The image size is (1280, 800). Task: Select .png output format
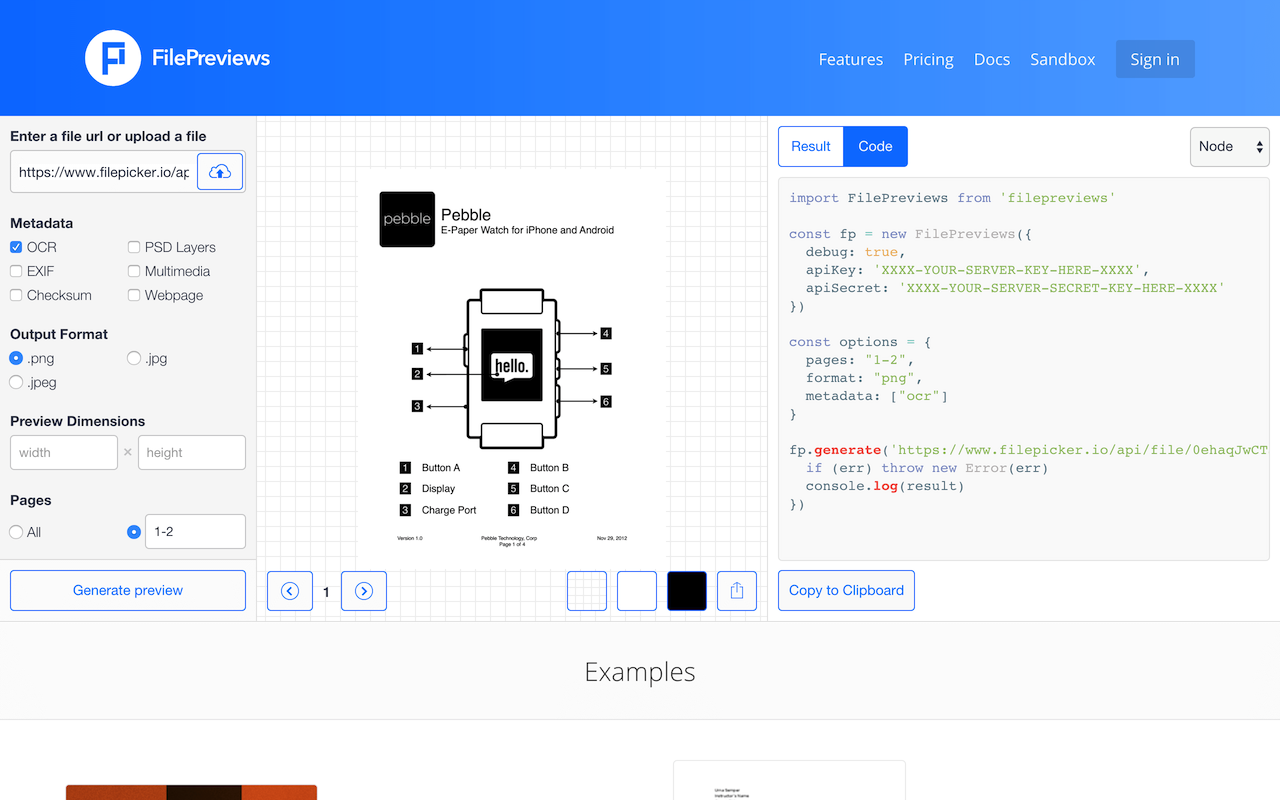(x=16, y=358)
